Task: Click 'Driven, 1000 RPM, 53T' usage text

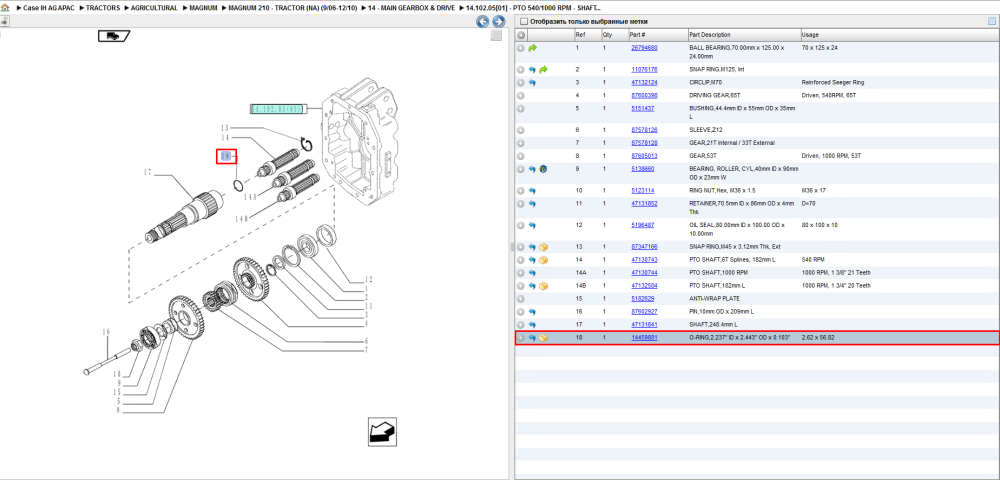Action: click(833, 156)
